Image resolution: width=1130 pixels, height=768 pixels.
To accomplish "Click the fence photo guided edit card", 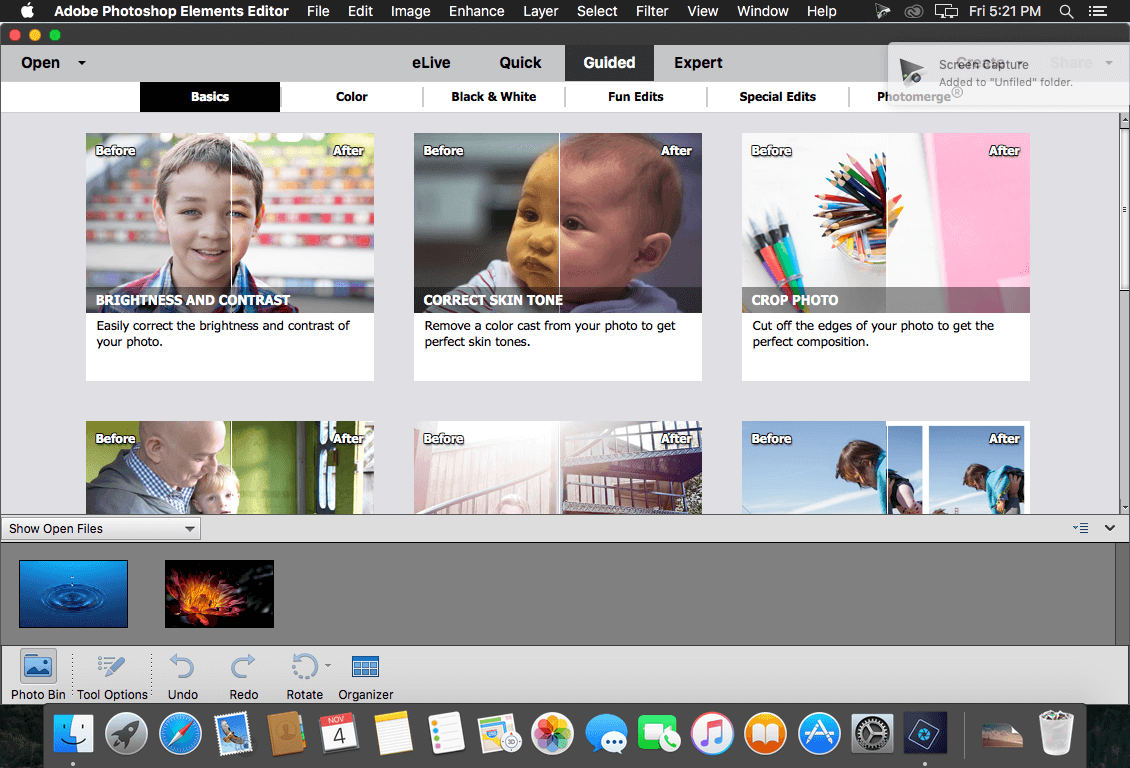I will (558, 467).
